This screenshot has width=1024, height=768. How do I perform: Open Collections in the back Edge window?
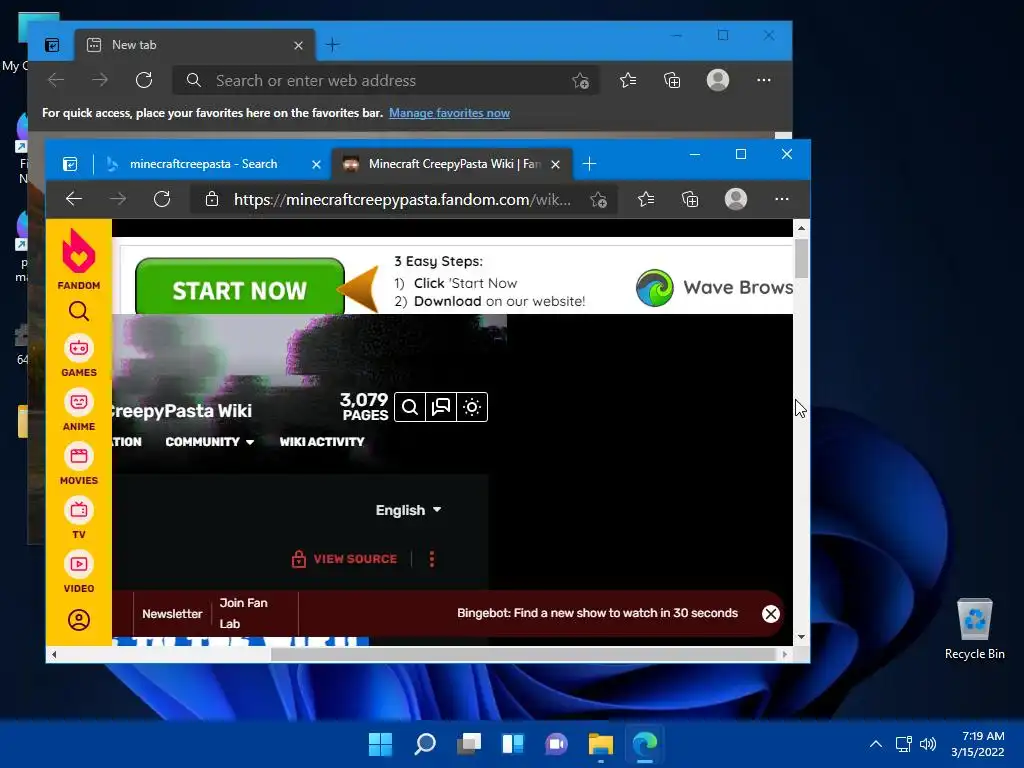point(672,80)
